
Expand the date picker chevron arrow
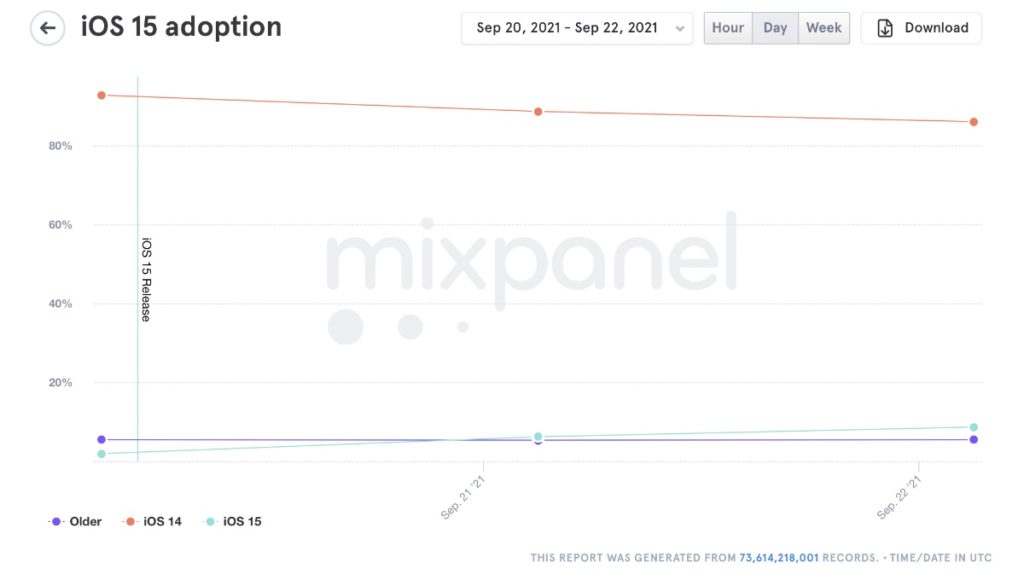(681, 29)
